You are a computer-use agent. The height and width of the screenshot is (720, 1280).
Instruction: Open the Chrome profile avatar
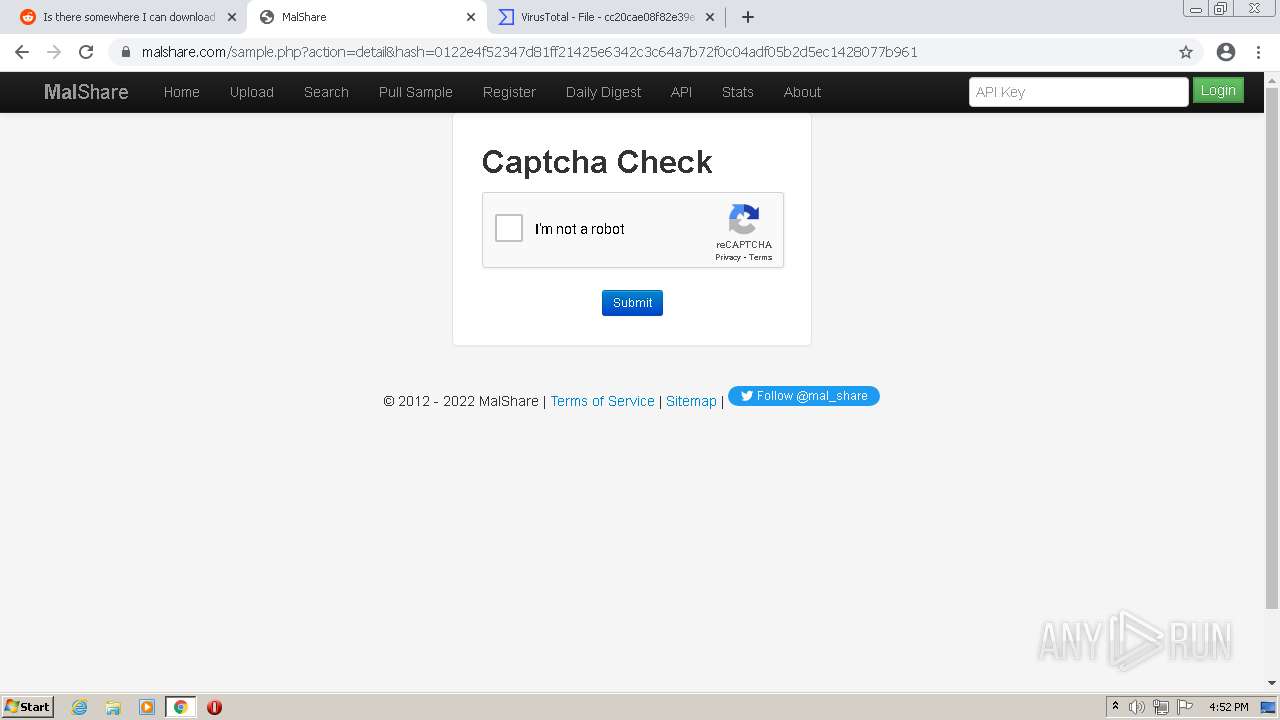pyautogui.click(x=1226, y=52)
